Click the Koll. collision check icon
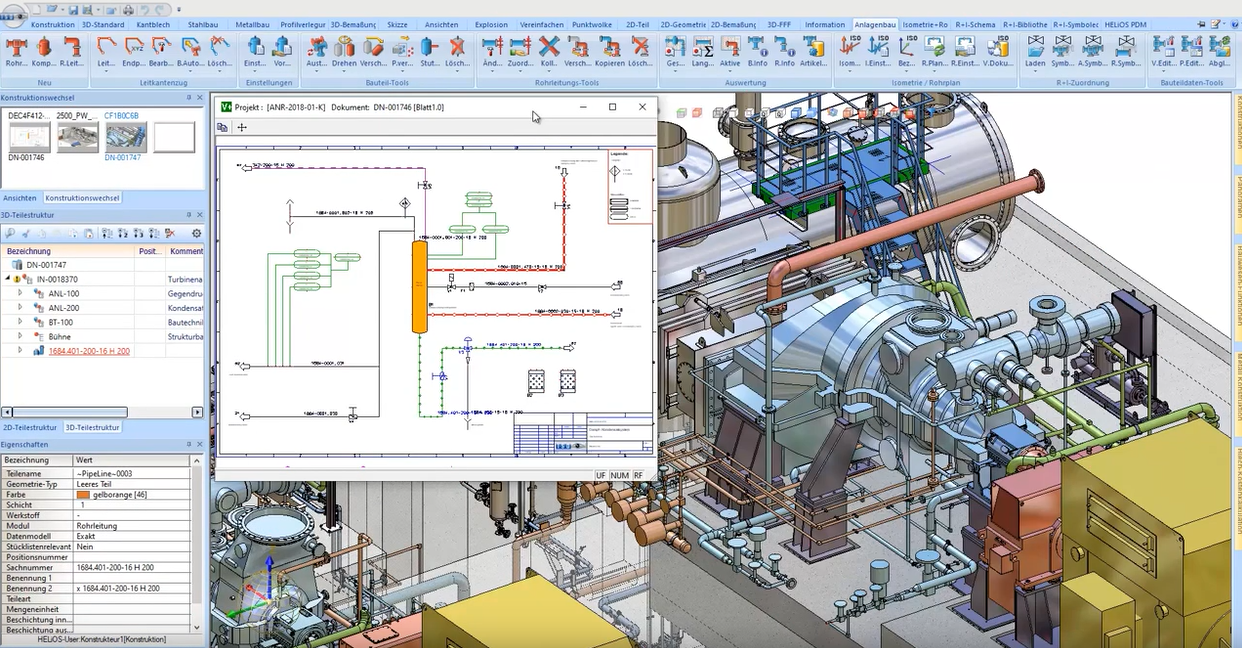The height and width of the screenshot is (648, 1242). pos(548,48)
